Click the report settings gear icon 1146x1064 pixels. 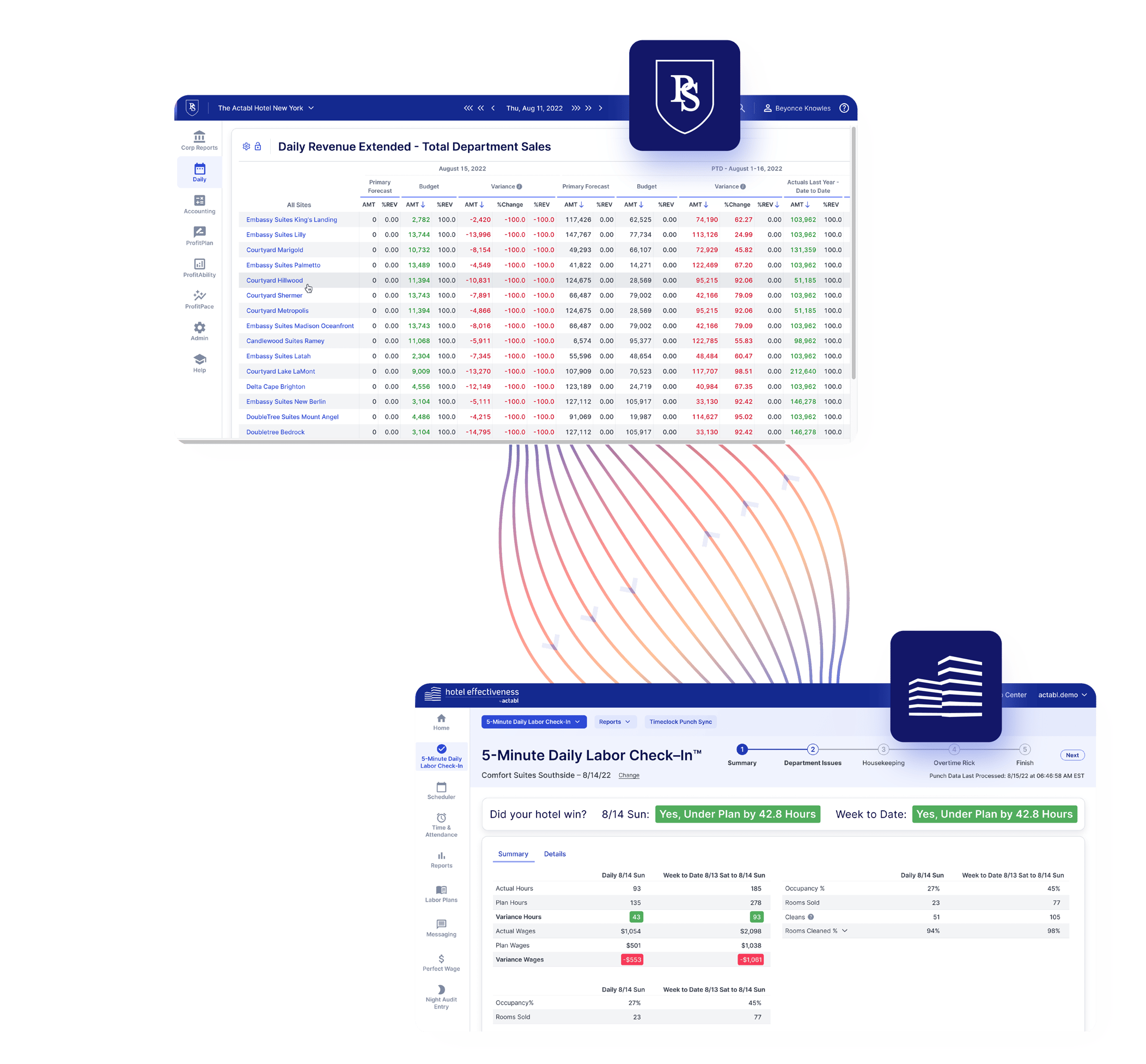246,146
